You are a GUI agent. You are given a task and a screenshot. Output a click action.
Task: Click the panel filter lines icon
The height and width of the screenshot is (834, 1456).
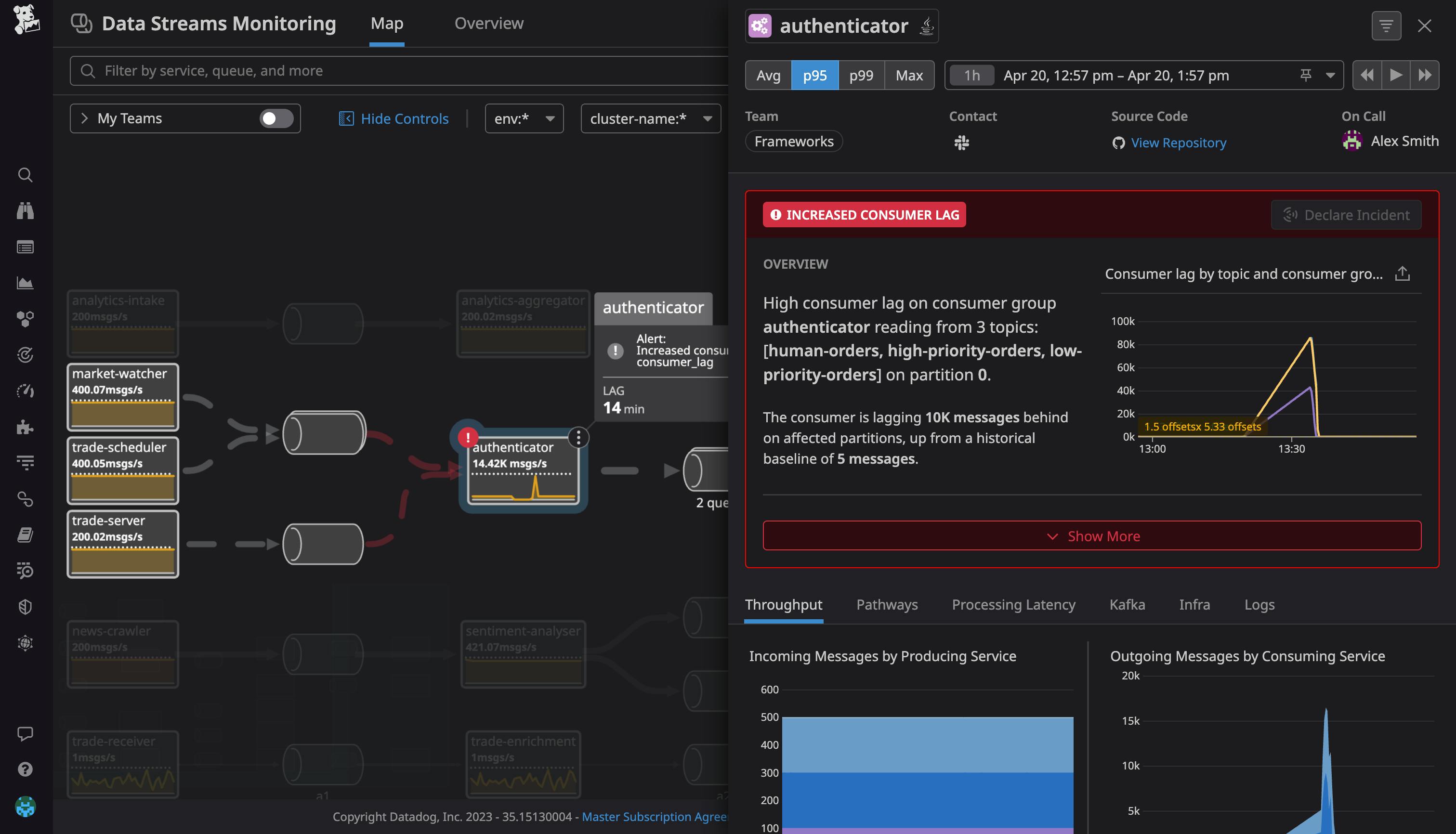pos(1386,26)
